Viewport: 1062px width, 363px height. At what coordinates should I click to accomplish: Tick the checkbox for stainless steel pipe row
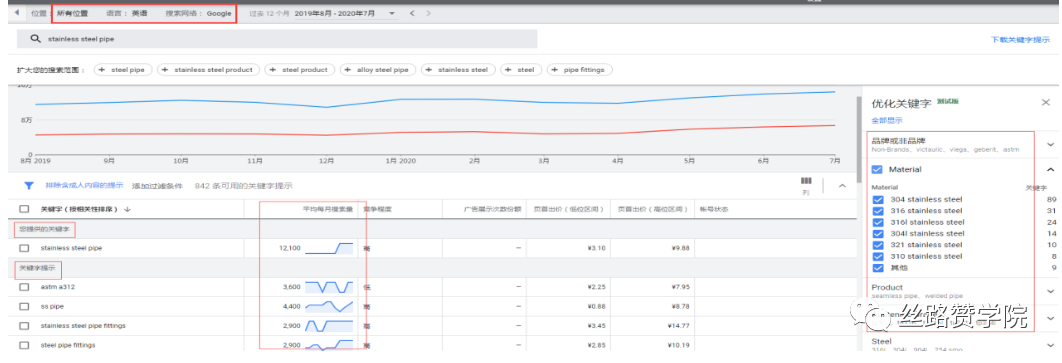[25, 249]
